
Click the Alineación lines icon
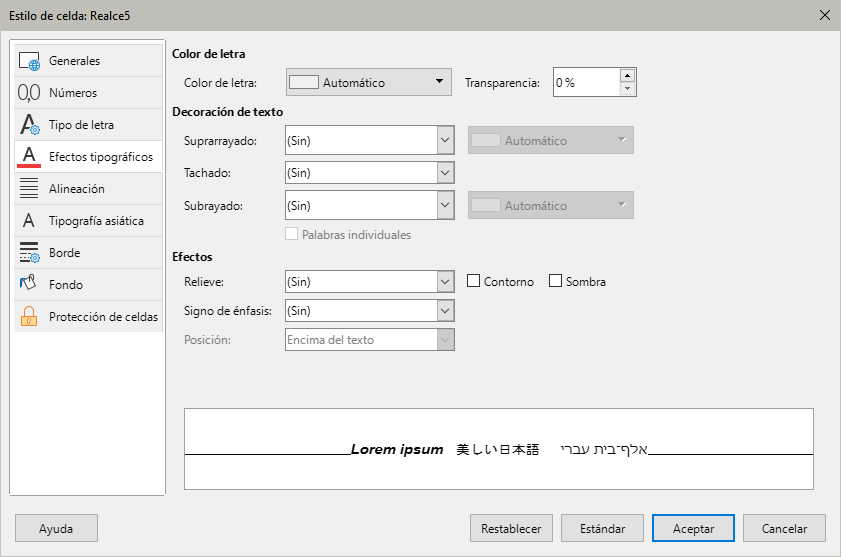click(29, 188)
